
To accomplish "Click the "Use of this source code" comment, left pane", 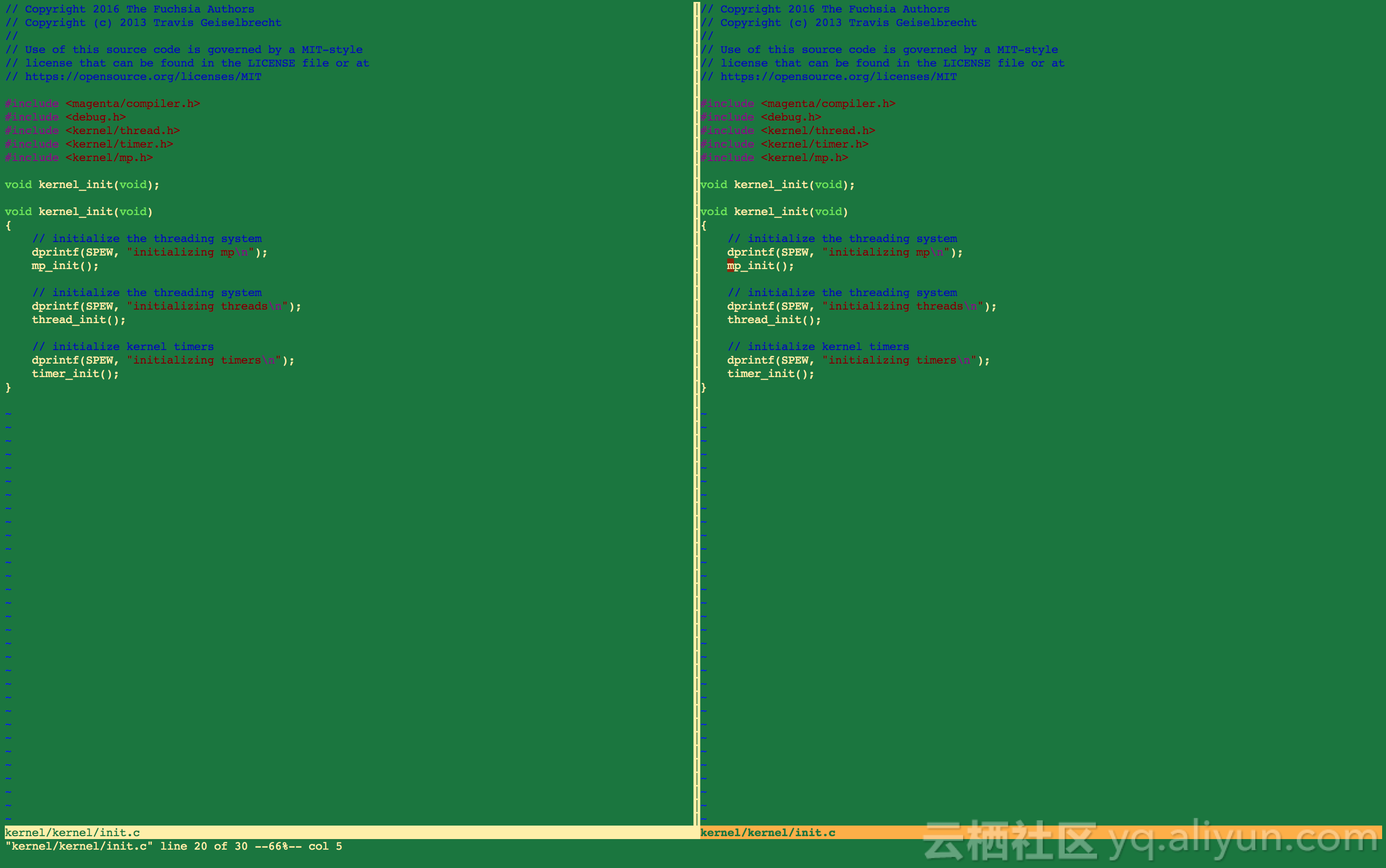I will 184,50.
